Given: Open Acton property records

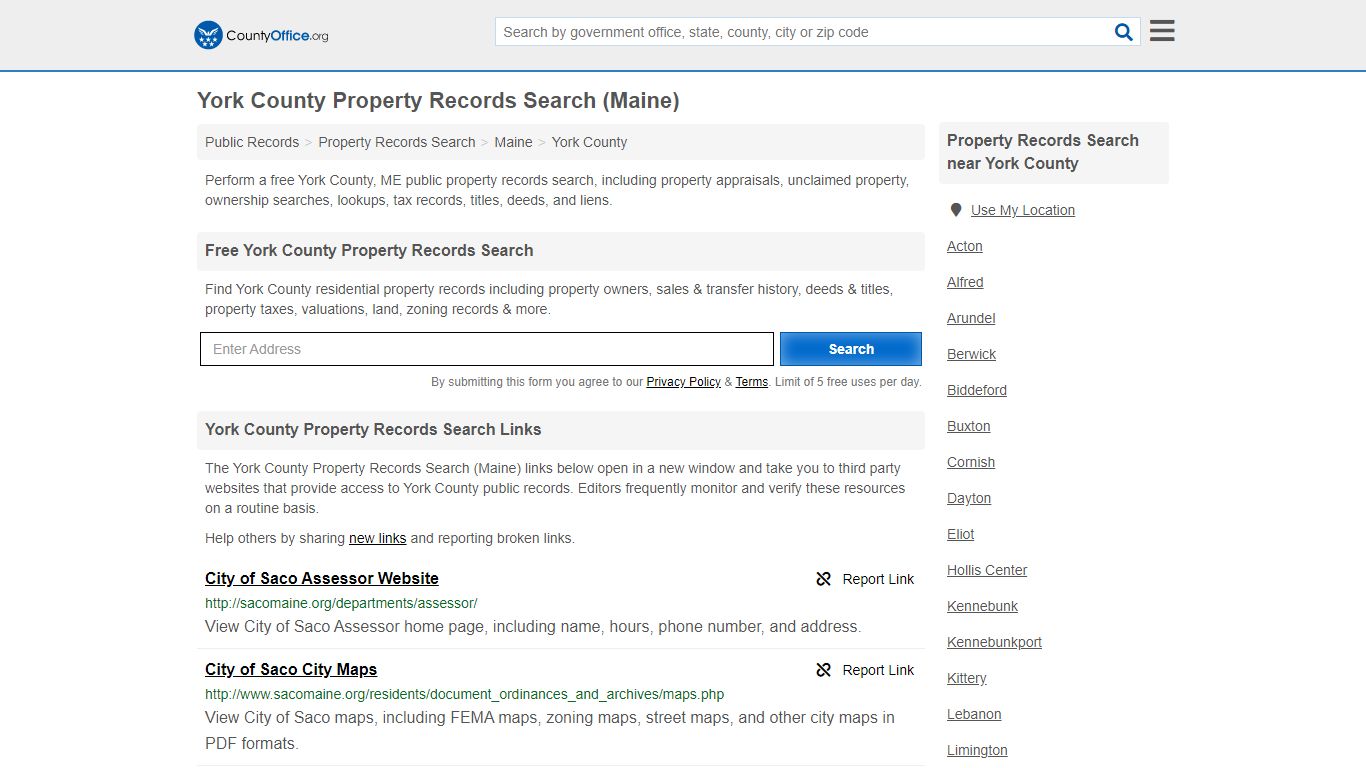Looking at the screenshot, I should pos(965,246).
